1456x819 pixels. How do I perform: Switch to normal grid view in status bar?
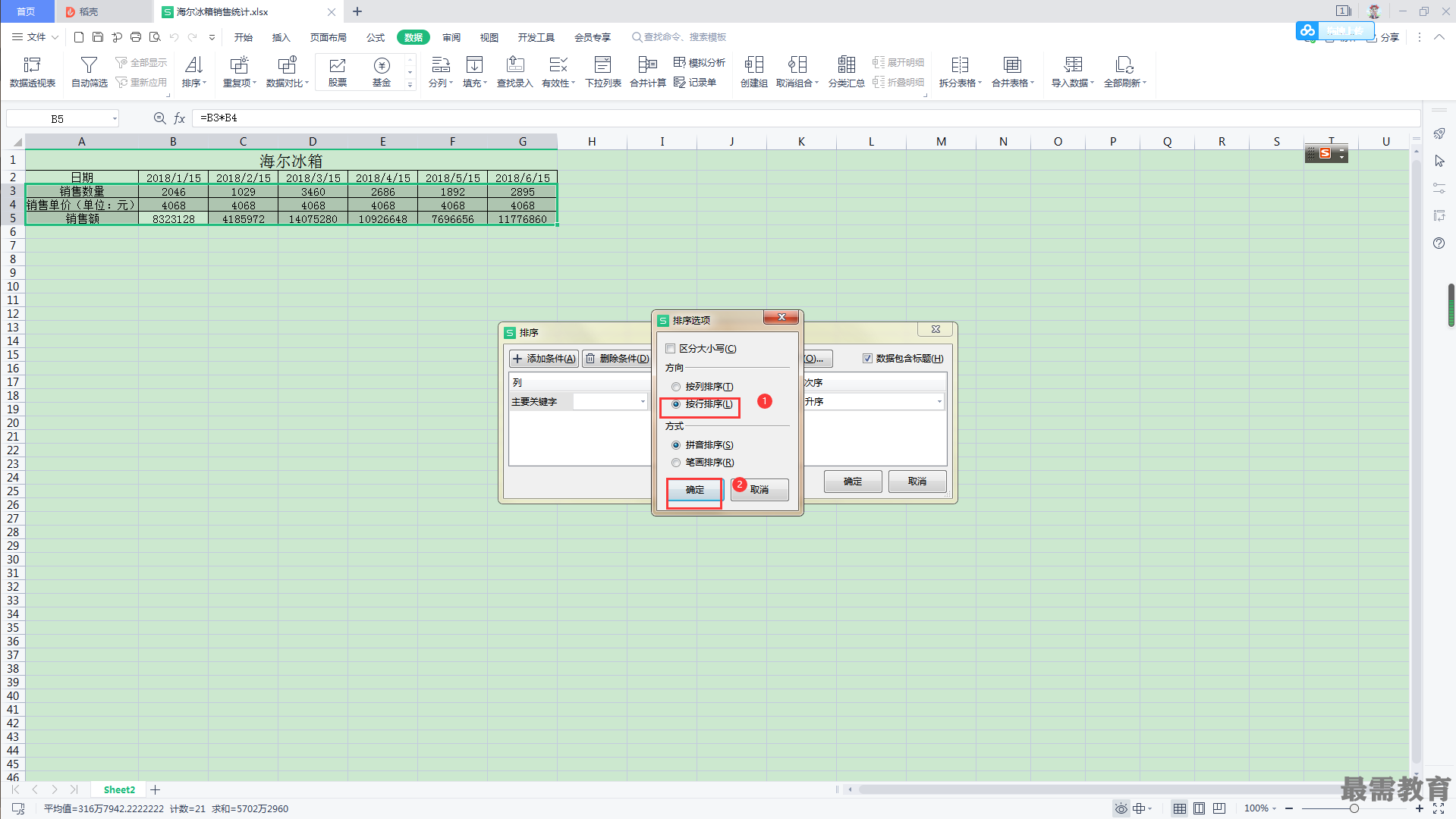click(x=1180, y=808)
